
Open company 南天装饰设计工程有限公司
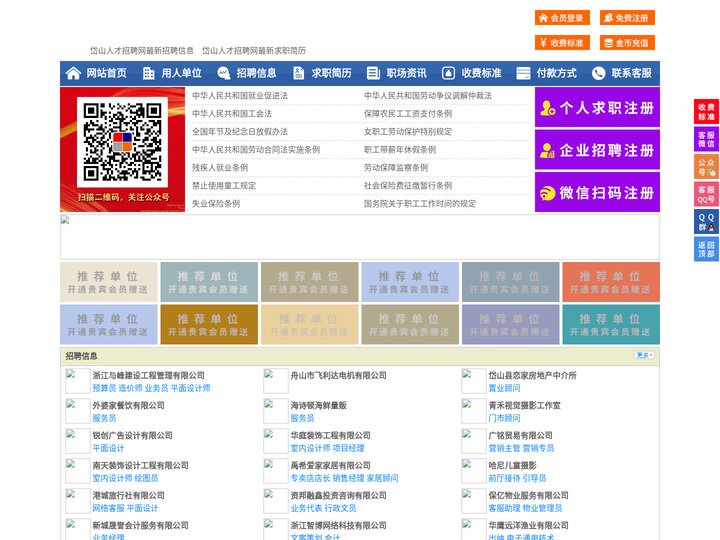pos(141,465)
